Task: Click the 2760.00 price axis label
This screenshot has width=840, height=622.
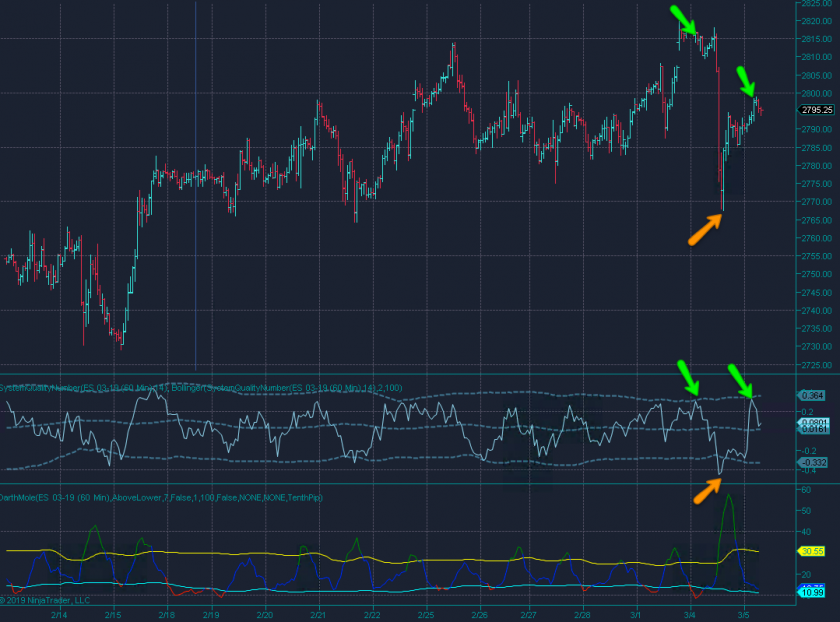Action: click(x=817, y=238)
